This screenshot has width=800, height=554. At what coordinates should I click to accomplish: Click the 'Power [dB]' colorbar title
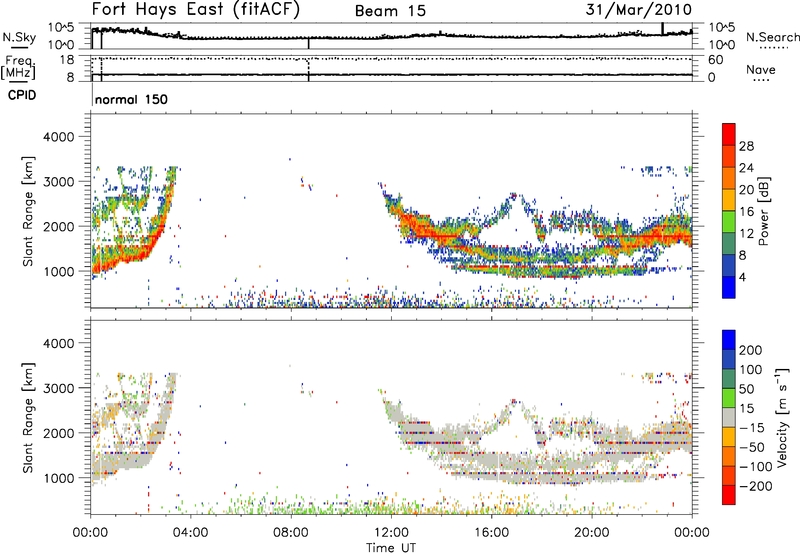tap(764, 211)
